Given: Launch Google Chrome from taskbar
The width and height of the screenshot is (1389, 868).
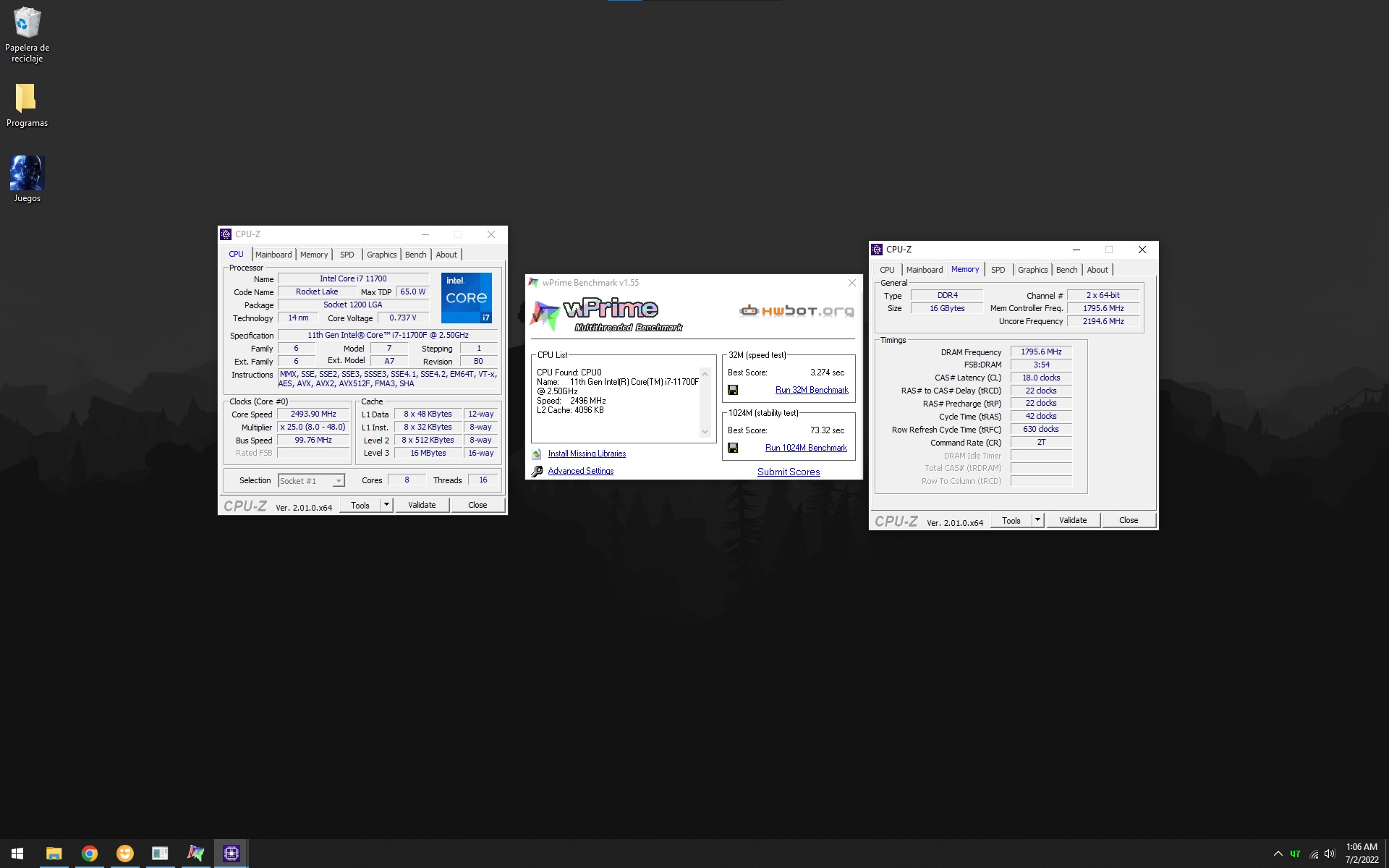Looking at the screenshot, I should click(89, 854).
